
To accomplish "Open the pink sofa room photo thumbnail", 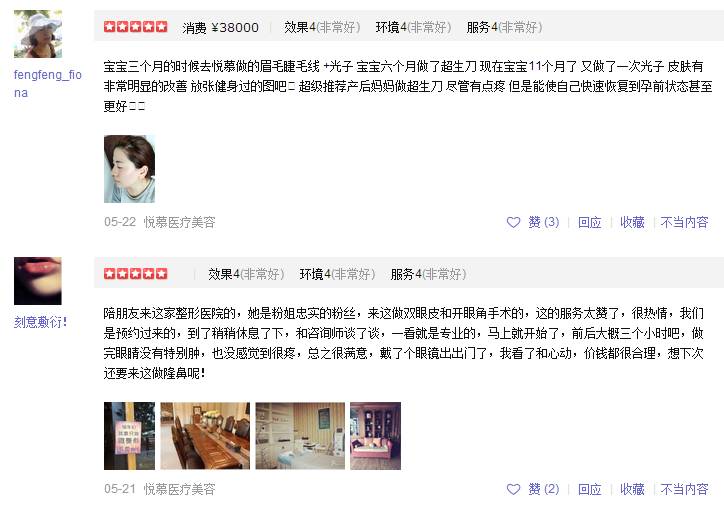I will click(375, 436).
